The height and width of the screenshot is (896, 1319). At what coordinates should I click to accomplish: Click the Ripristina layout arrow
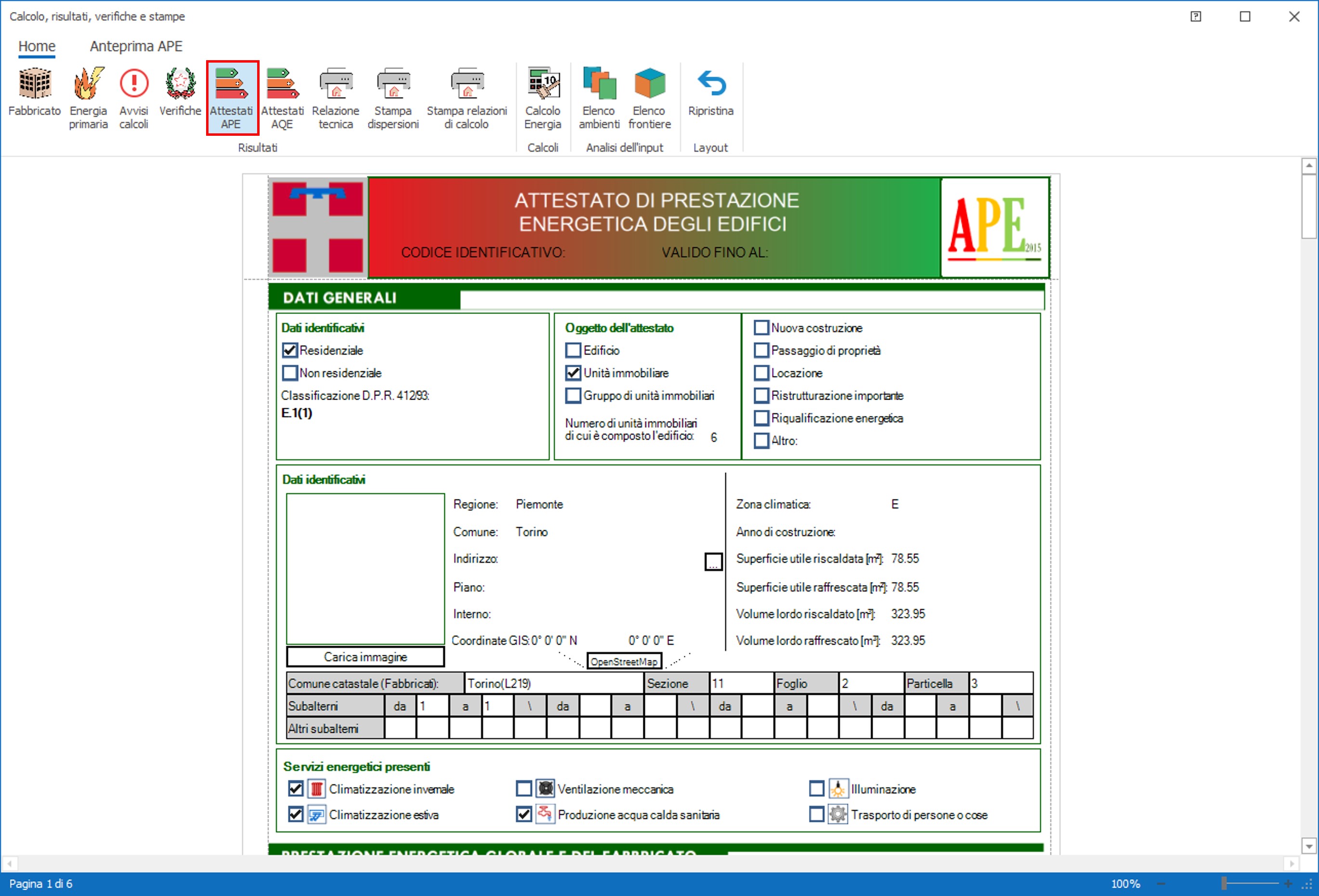pyautogui.click(x=711, y=91)
